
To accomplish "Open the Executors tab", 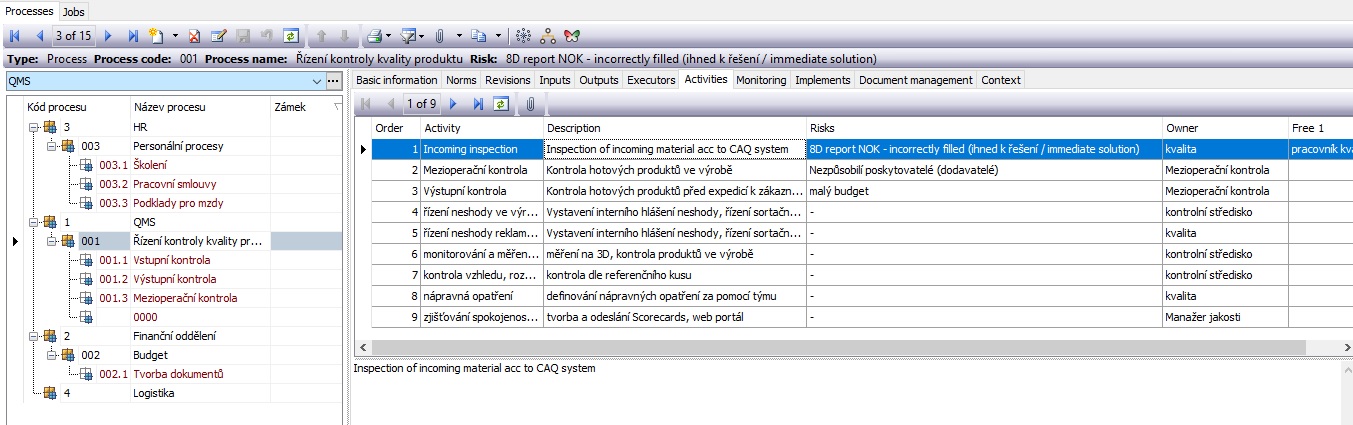I will click(x=651, y=80).
